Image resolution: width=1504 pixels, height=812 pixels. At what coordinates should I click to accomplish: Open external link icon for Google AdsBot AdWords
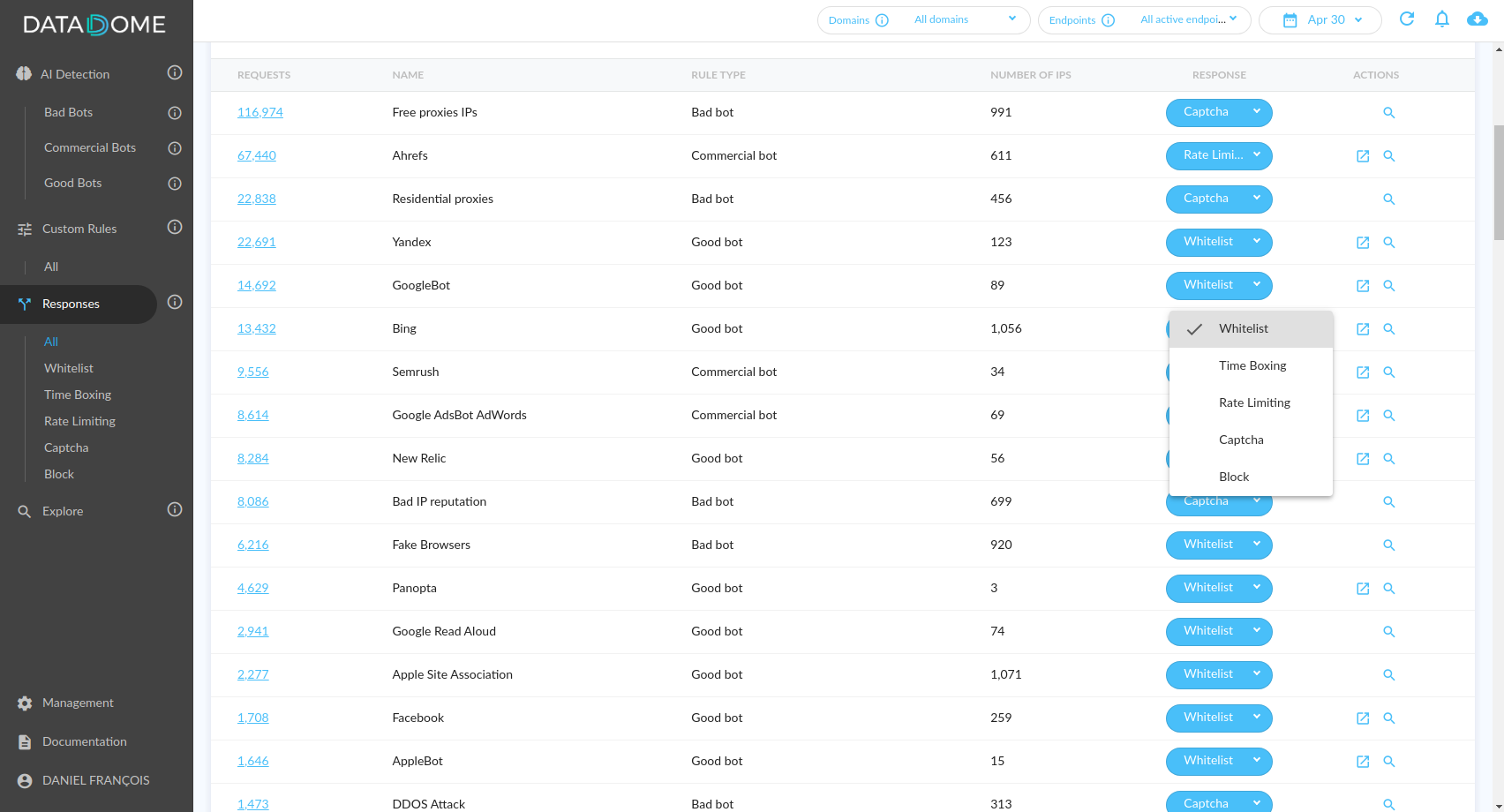click(x=1363, y=416)
